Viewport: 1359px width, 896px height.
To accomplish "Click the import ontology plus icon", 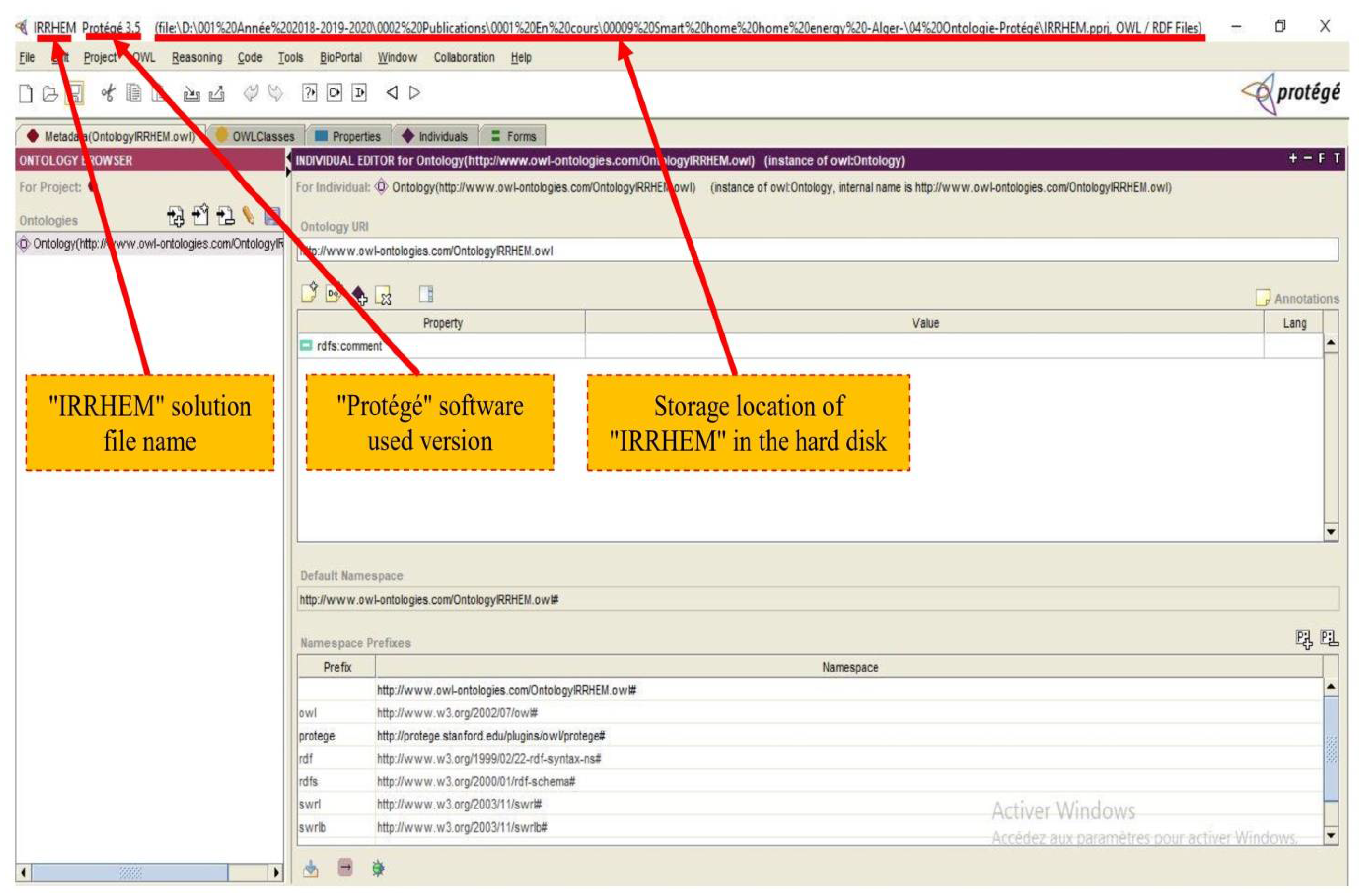I will coord(175,217).
